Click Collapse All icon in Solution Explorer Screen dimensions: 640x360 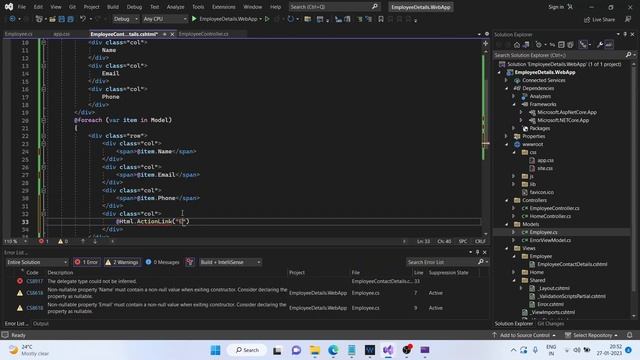pos(561,45)
